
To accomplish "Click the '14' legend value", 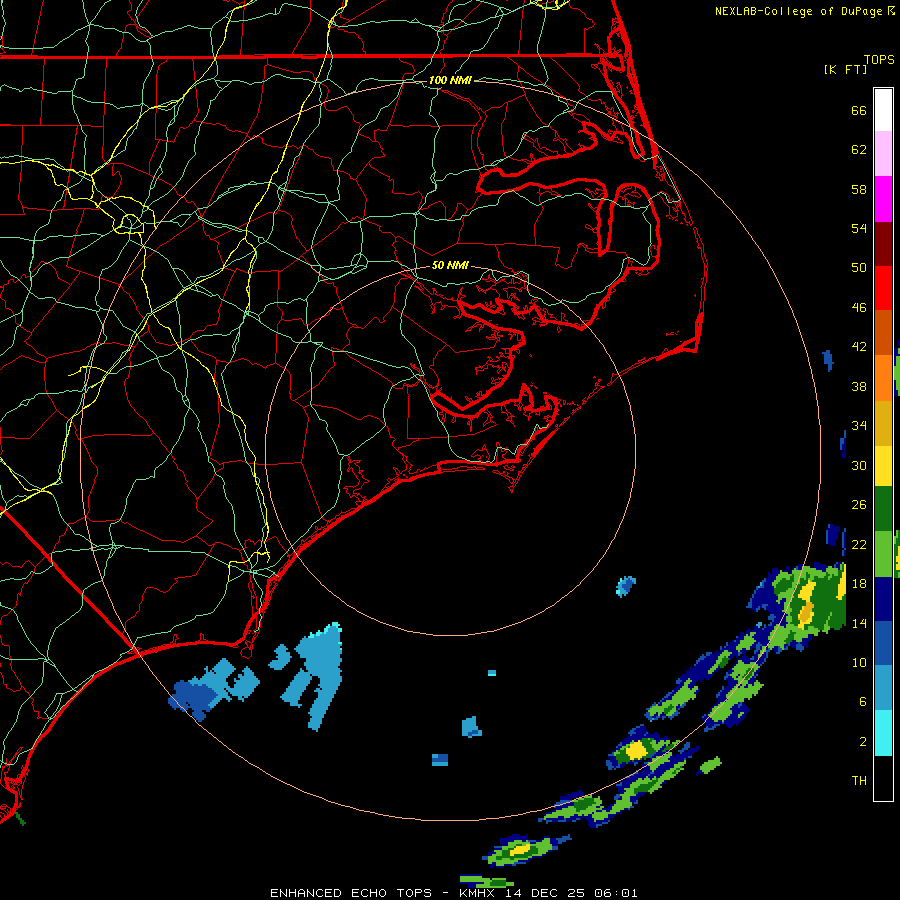I will [859, 623].
